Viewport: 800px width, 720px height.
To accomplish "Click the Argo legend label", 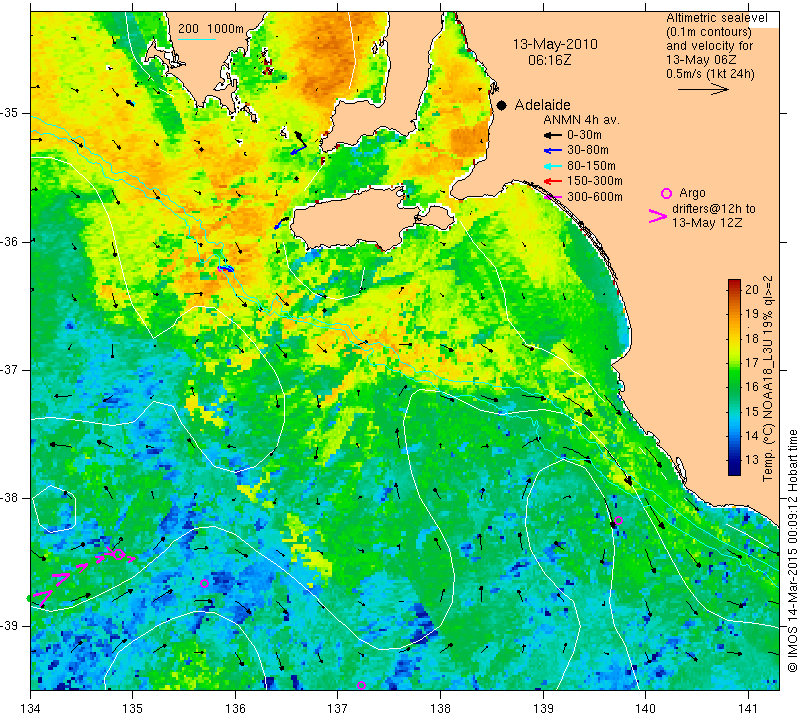I will click(x=692, y=193).
